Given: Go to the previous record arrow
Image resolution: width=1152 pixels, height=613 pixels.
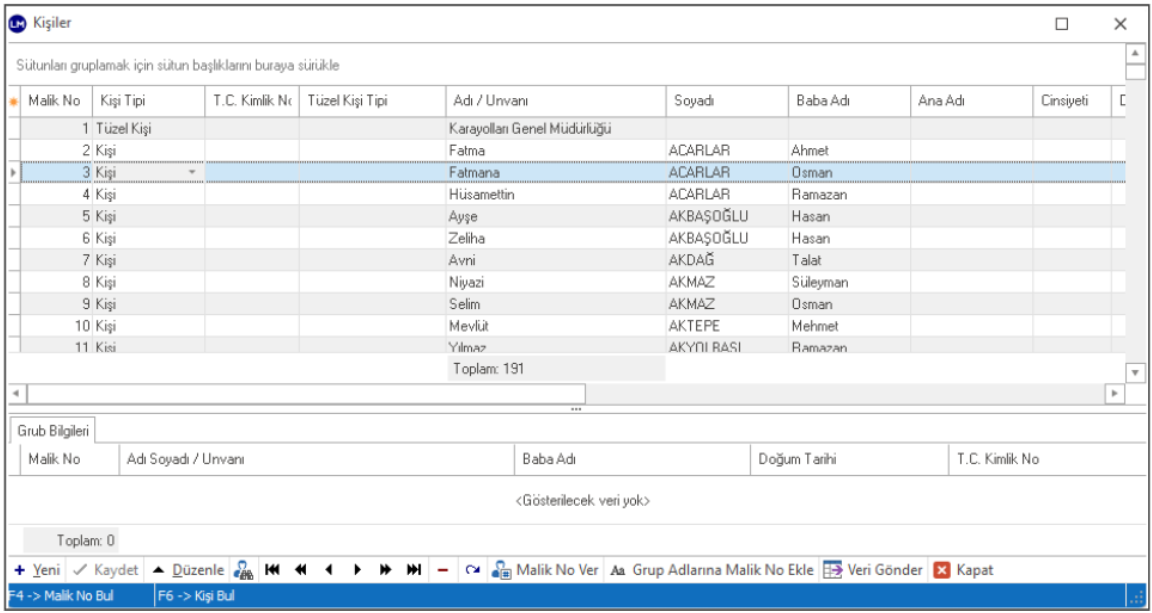Looking at the screenshot, I should [x=328, y=570].
